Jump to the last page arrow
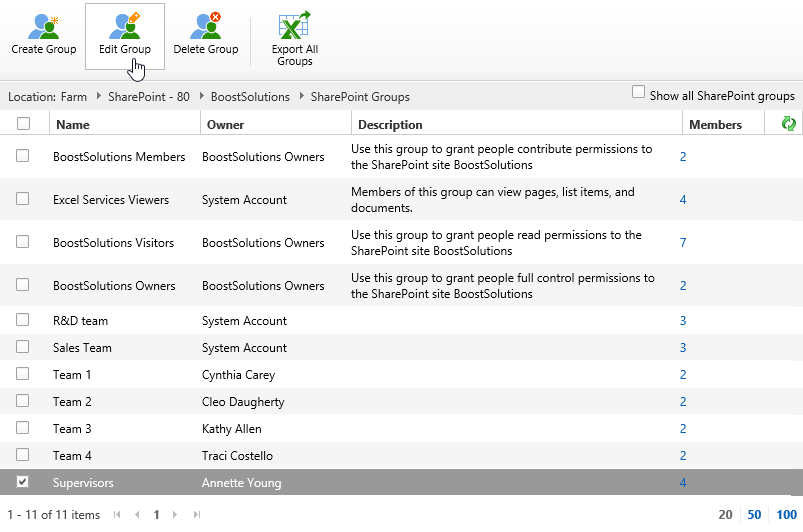The height and width of the screenshot is (532, 803). coord(196,515)
